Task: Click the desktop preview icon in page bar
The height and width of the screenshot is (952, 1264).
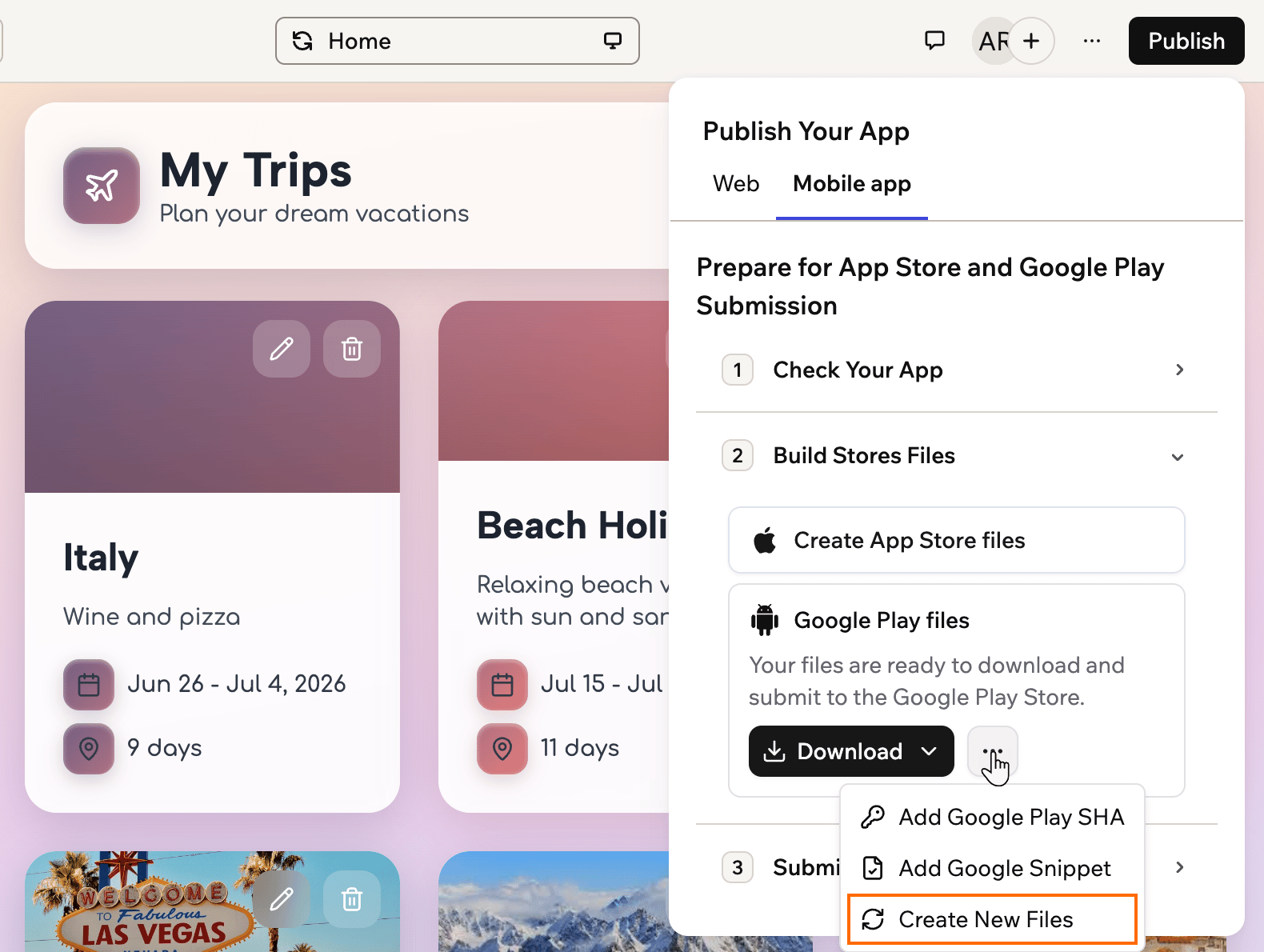Action: (x=613, y=41)
